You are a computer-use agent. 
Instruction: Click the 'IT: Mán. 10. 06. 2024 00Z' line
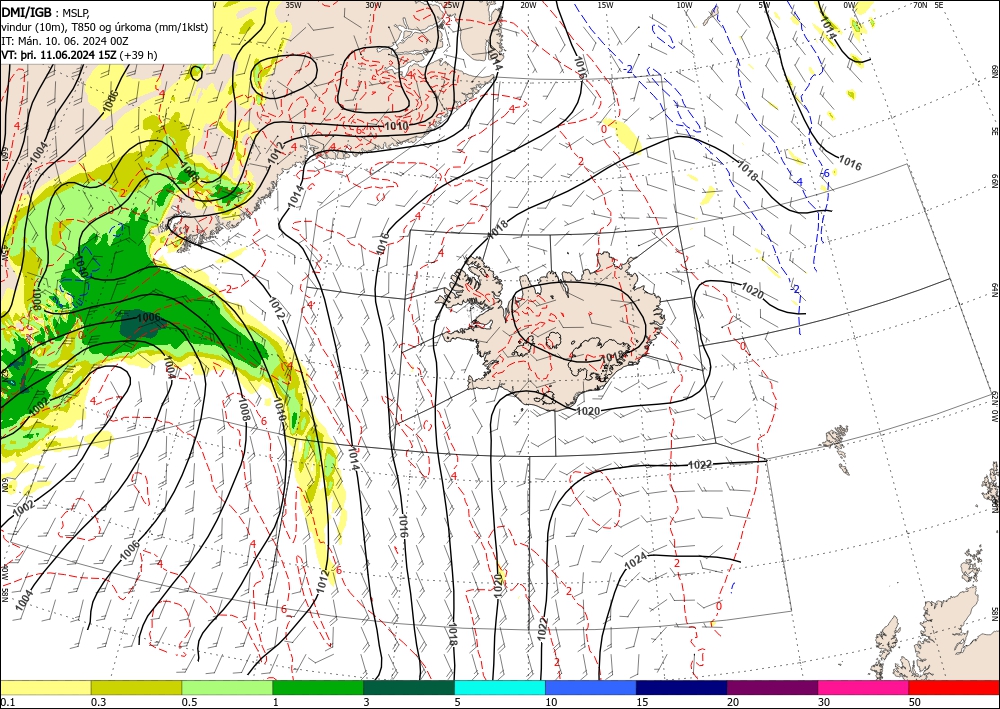65,41
